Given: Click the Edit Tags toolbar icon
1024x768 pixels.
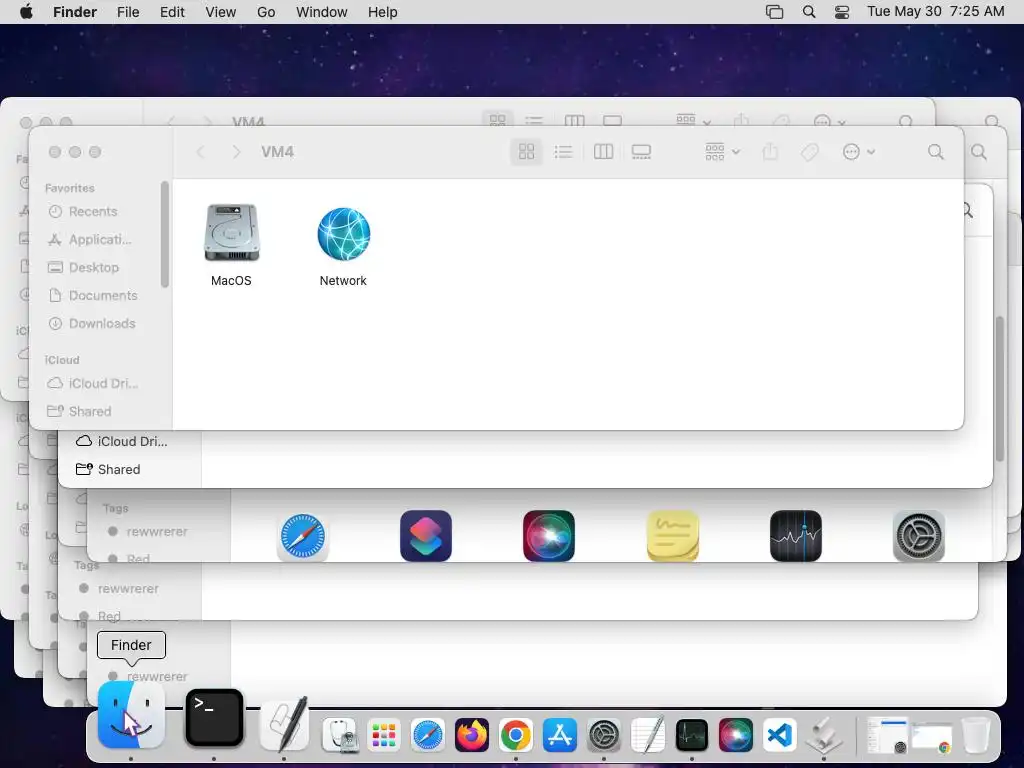Looking at the screenshot, I should point(810,152).
